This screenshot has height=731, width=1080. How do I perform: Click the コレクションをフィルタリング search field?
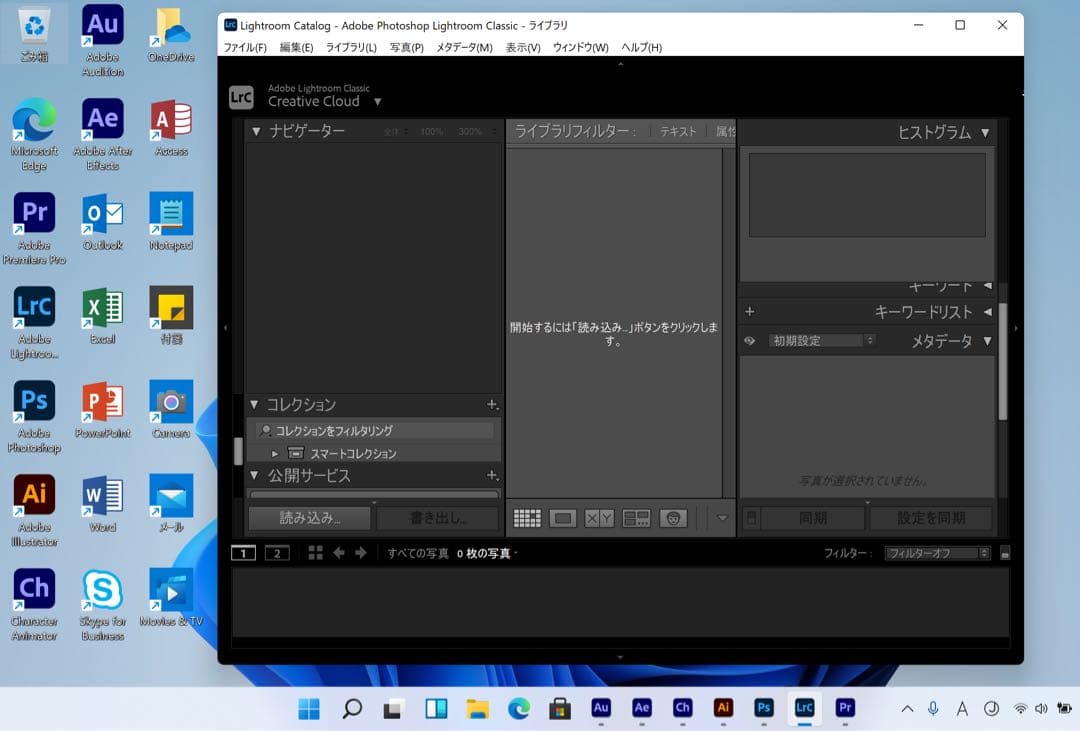[372, 429]
